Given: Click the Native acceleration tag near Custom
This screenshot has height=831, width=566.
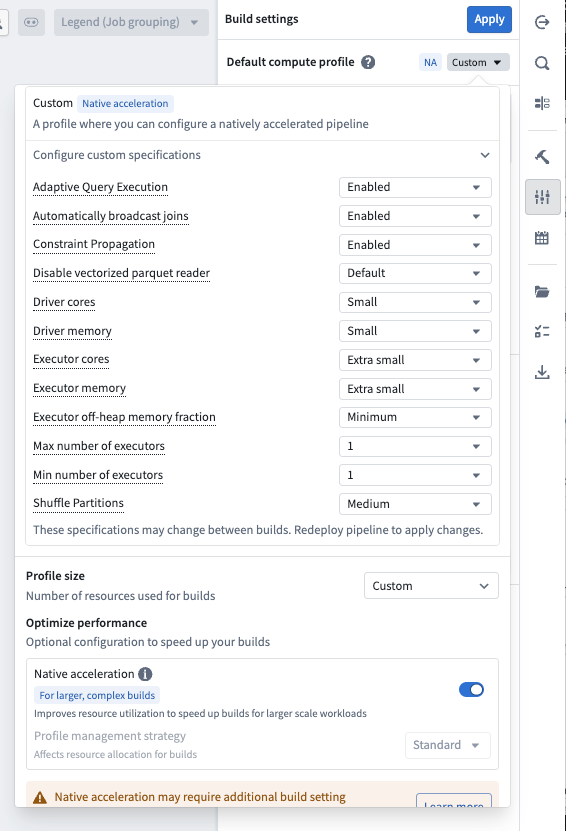Looking at the screenshot, I should click(125, 103).
